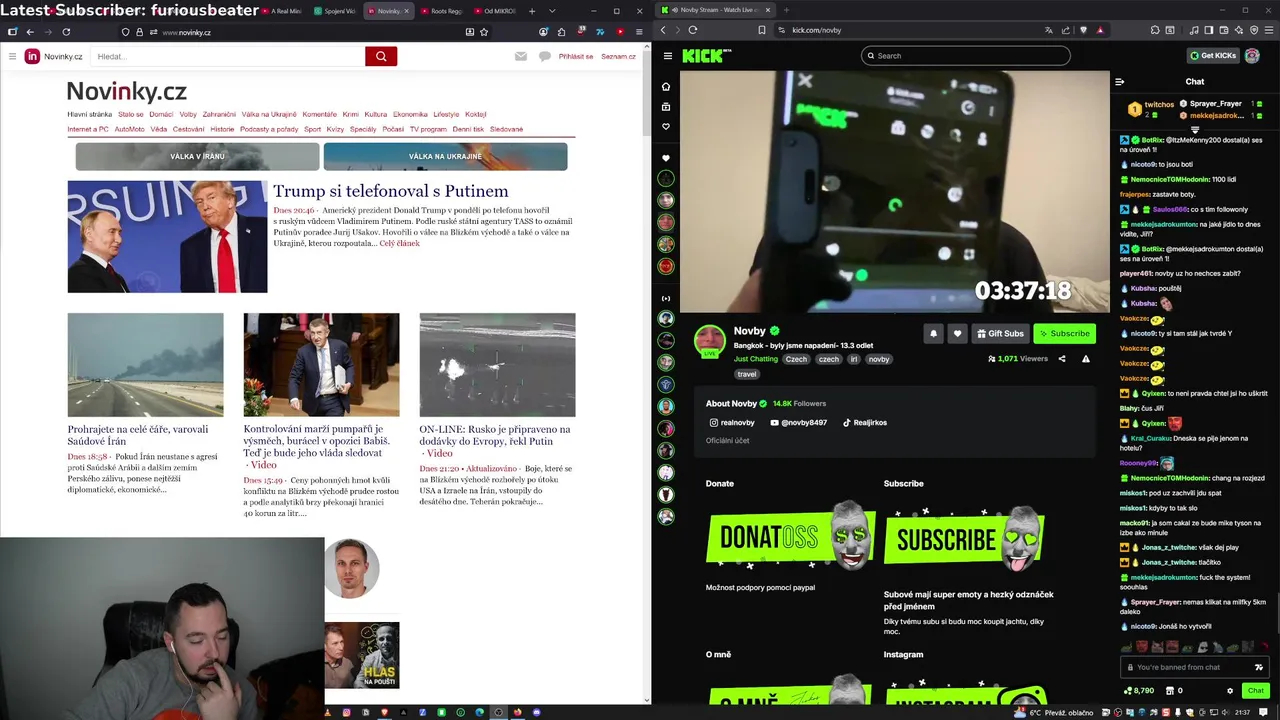This screenshot has width=1280, height=720.
Task: Click the green Chat send button
Action: tap(1256, 691)
